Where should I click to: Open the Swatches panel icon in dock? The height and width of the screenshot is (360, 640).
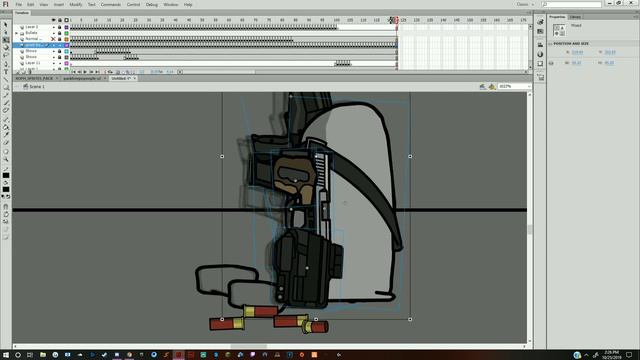(x=540, y=31)
